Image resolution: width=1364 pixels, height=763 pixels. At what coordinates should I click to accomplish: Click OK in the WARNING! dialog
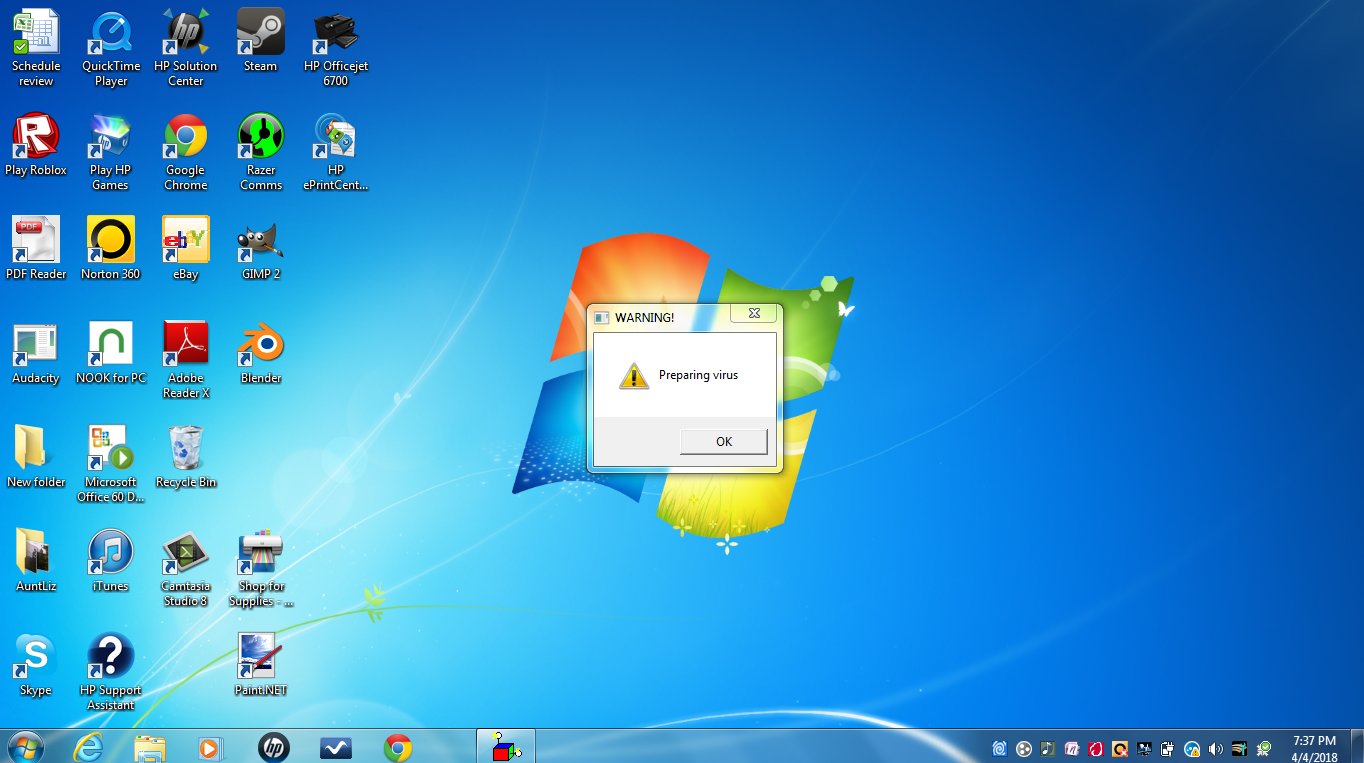724,441
